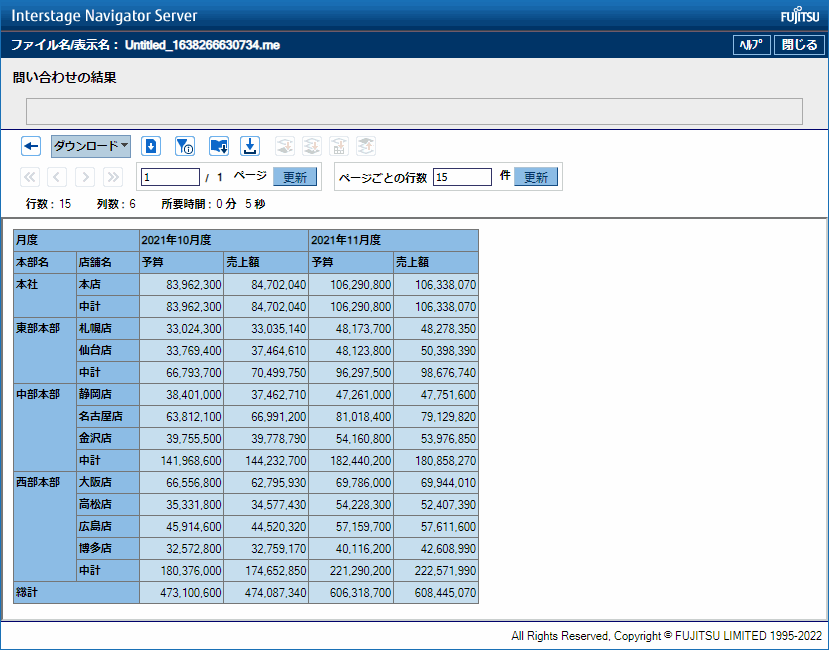This screenshot has height=650, width=829.
Task: Click the 札幌店 store cell
Action: [x=108, y=328]
